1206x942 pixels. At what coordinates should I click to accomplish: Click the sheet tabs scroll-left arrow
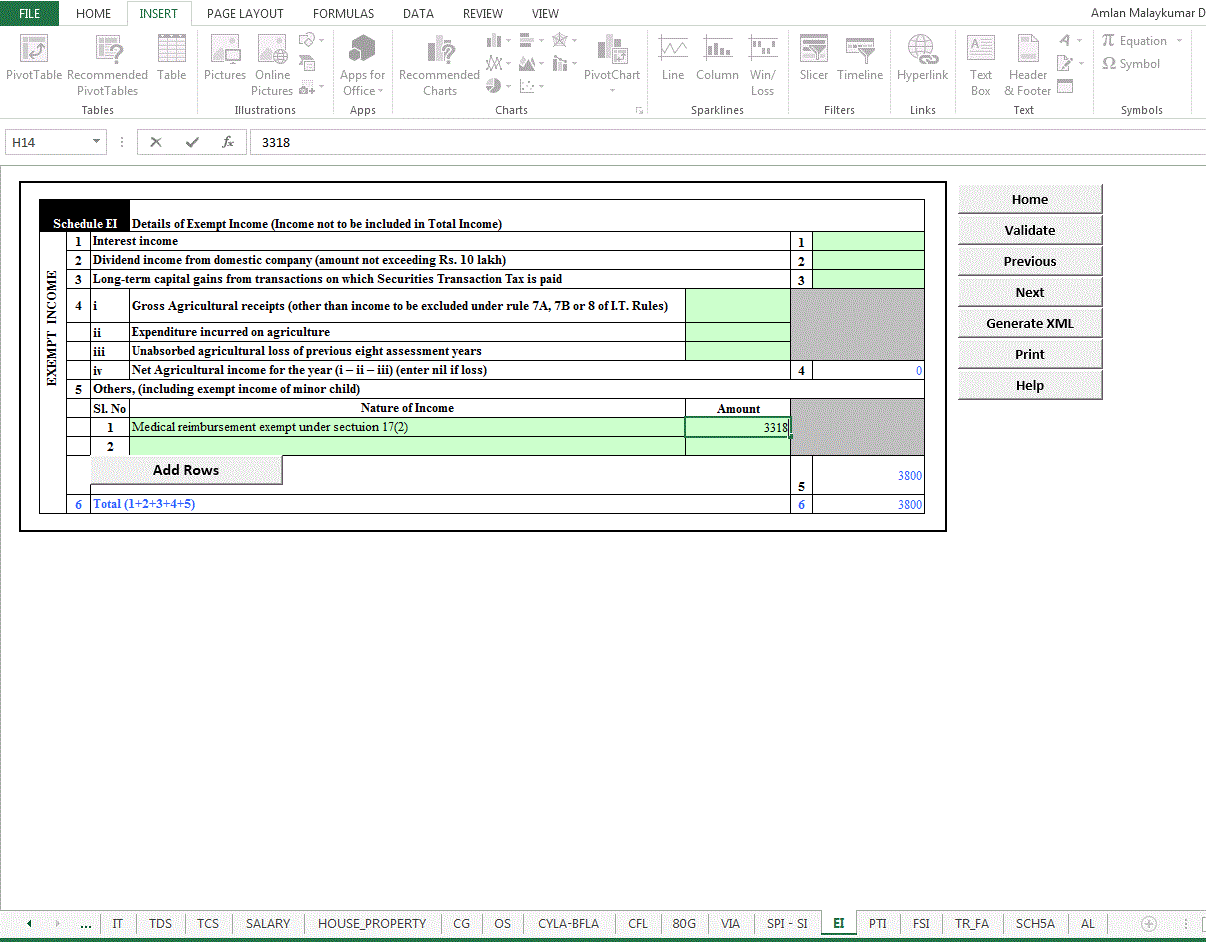(30, 923)
